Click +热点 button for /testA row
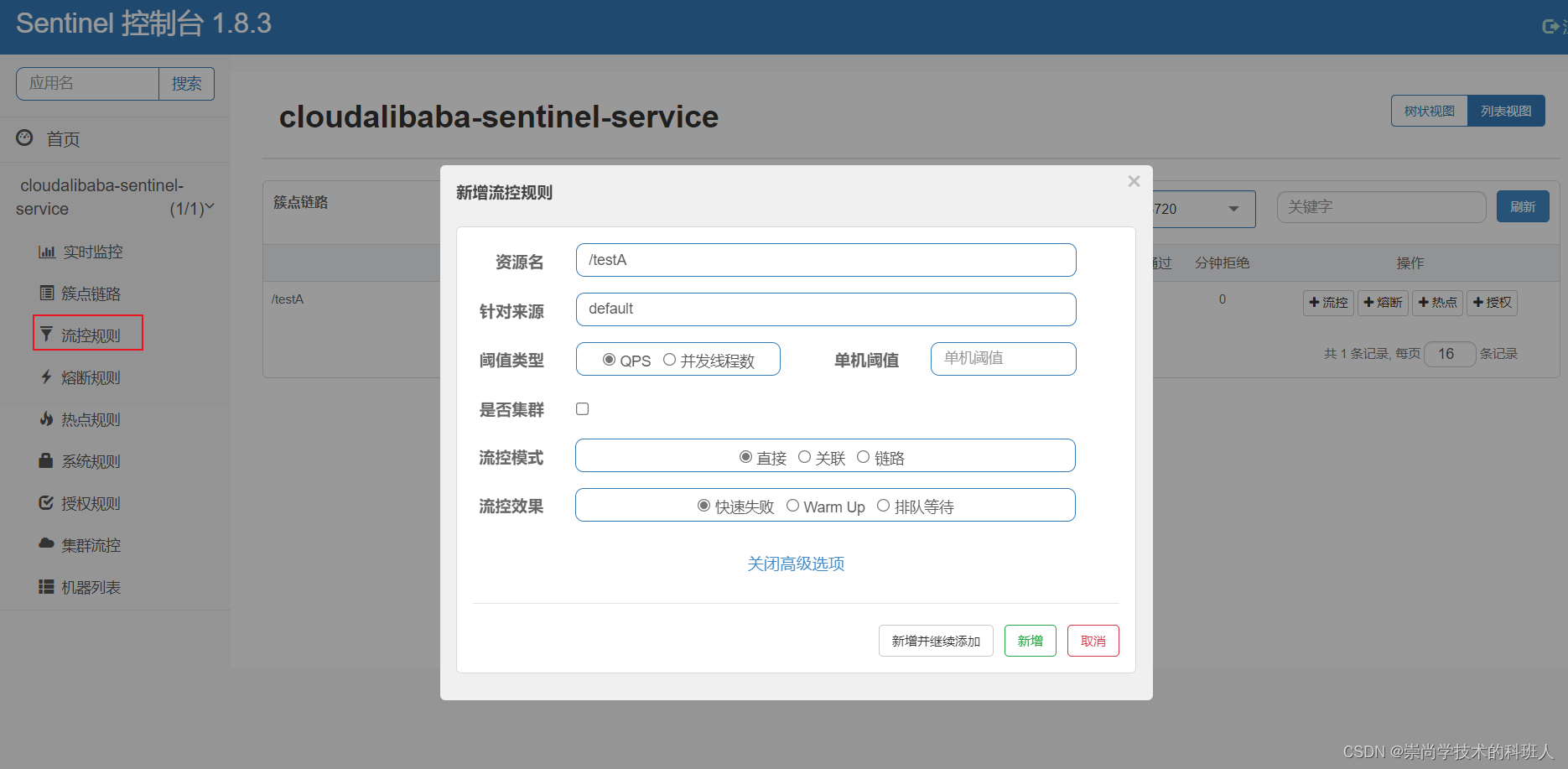Viewport: 1568px width, 769px height. pos(1437,303)
